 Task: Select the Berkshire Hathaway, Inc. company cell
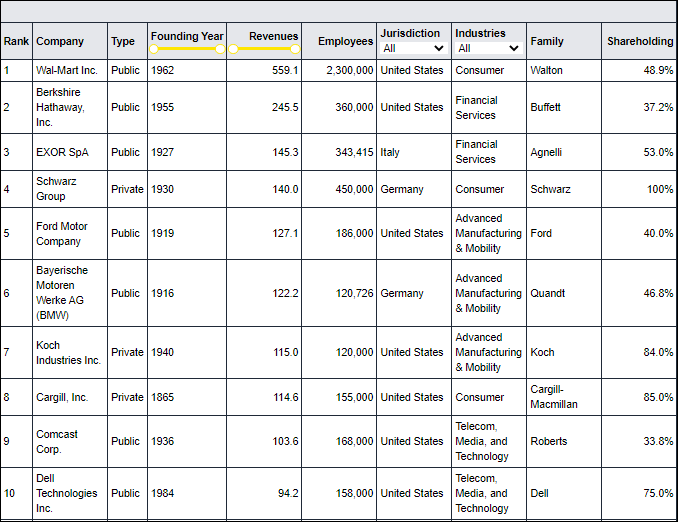62,107
